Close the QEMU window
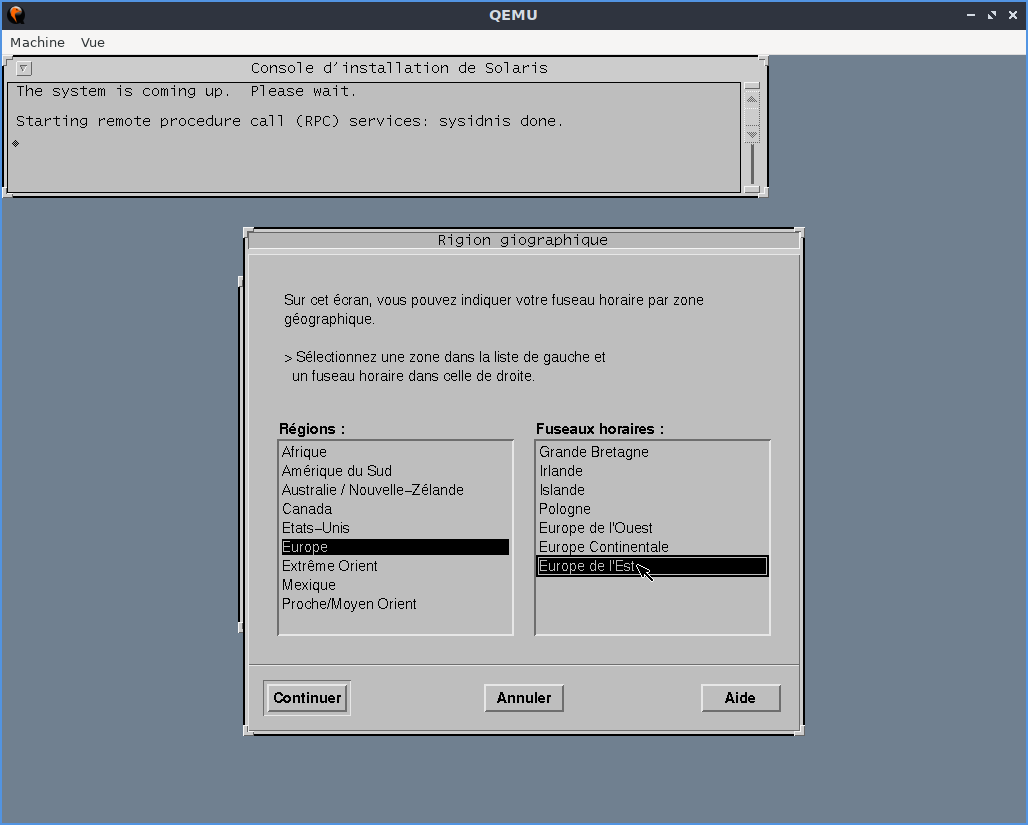 1013,15
